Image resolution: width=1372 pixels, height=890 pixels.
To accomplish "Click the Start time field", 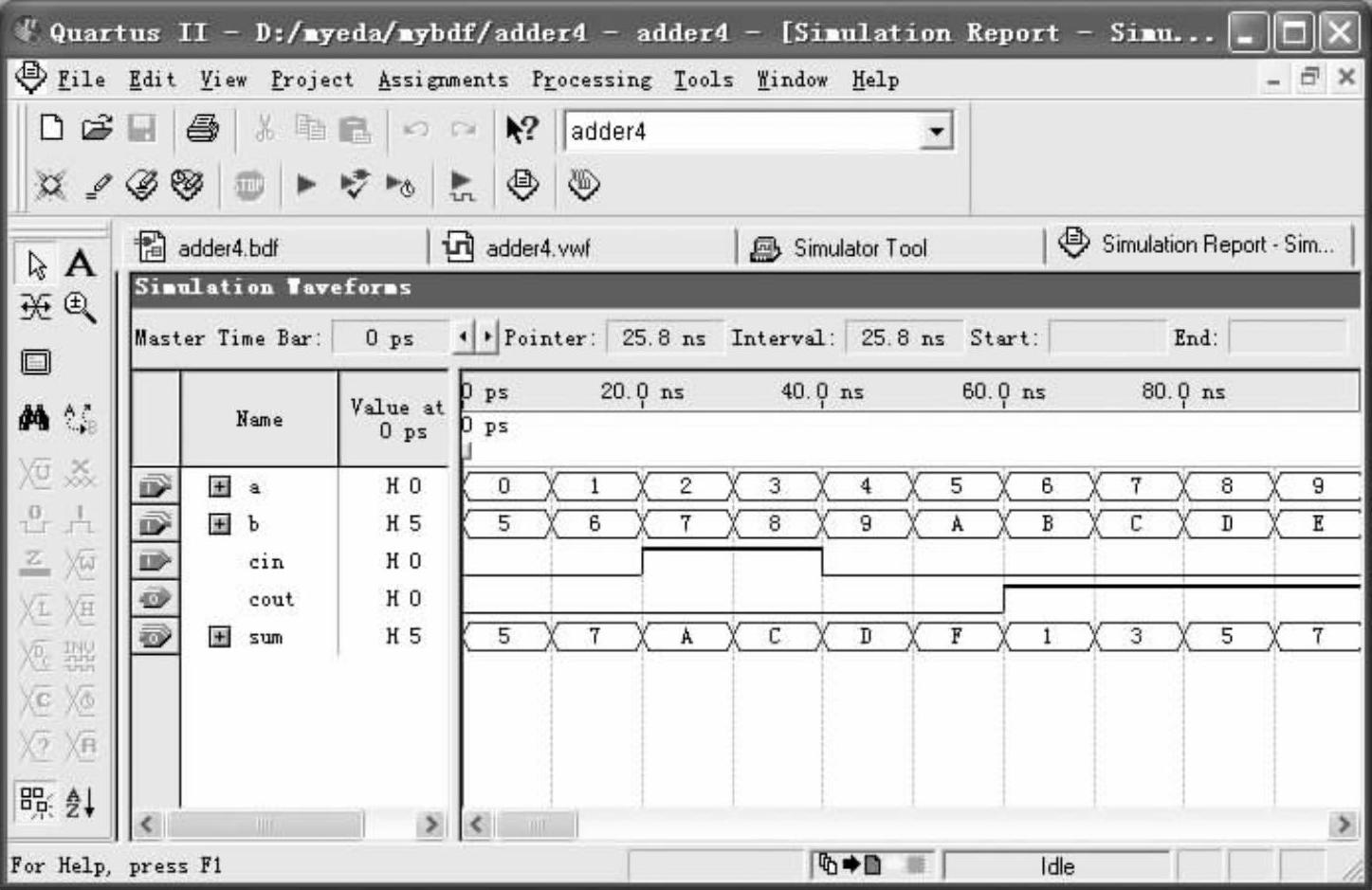I will [1107, 337].
